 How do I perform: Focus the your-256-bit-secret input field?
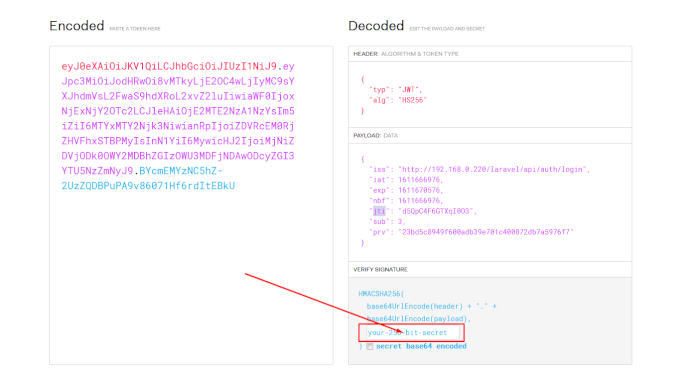[412, 332]
